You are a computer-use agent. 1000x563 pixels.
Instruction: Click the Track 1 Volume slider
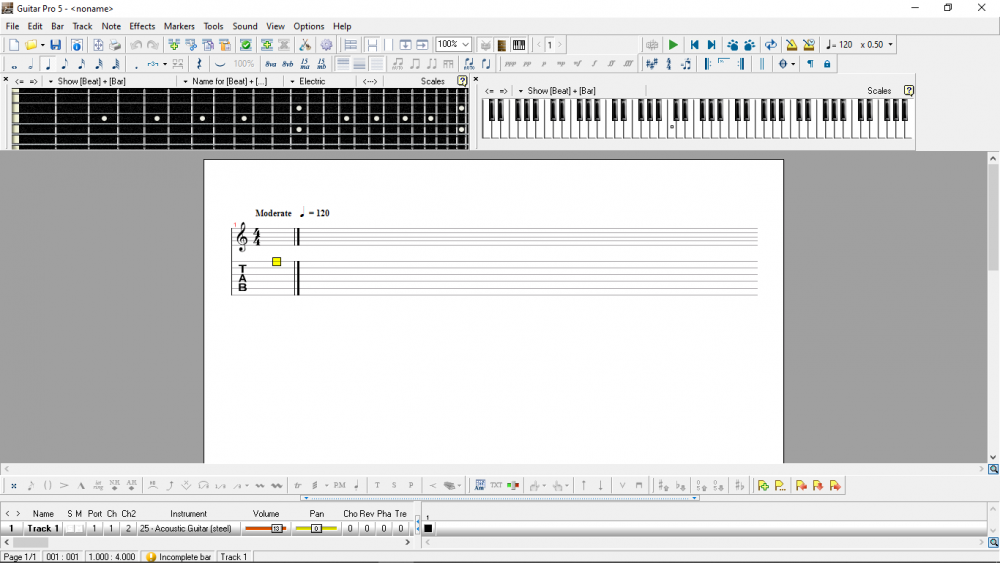coord(266,528)
